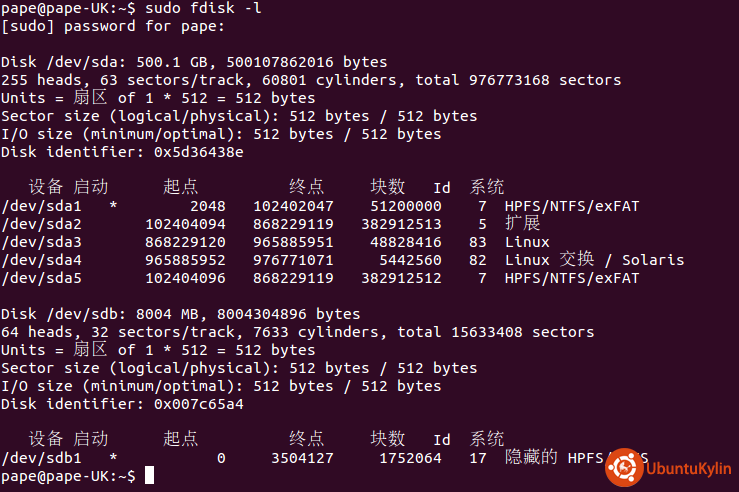Click the 'sudo fdisk -l' command text
The image size is (739, 492).
(x=207, y=8)
